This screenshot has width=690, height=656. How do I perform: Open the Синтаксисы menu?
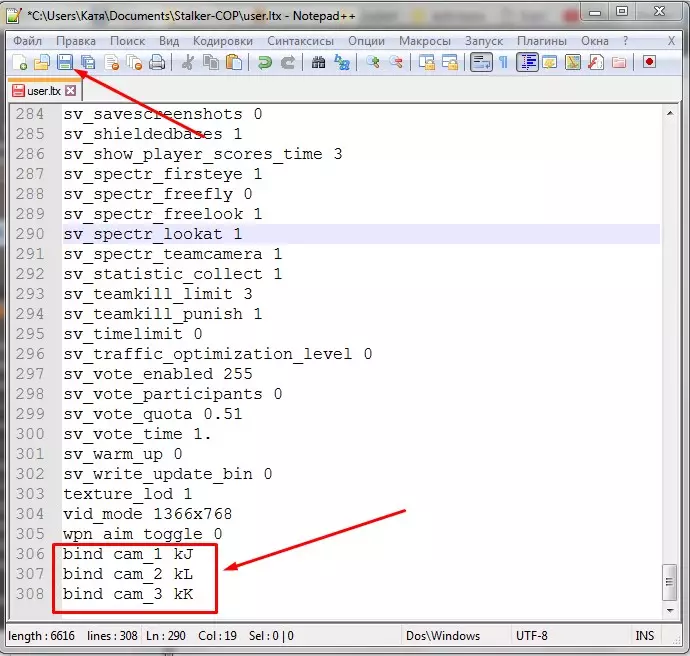[x=301, y=41]
